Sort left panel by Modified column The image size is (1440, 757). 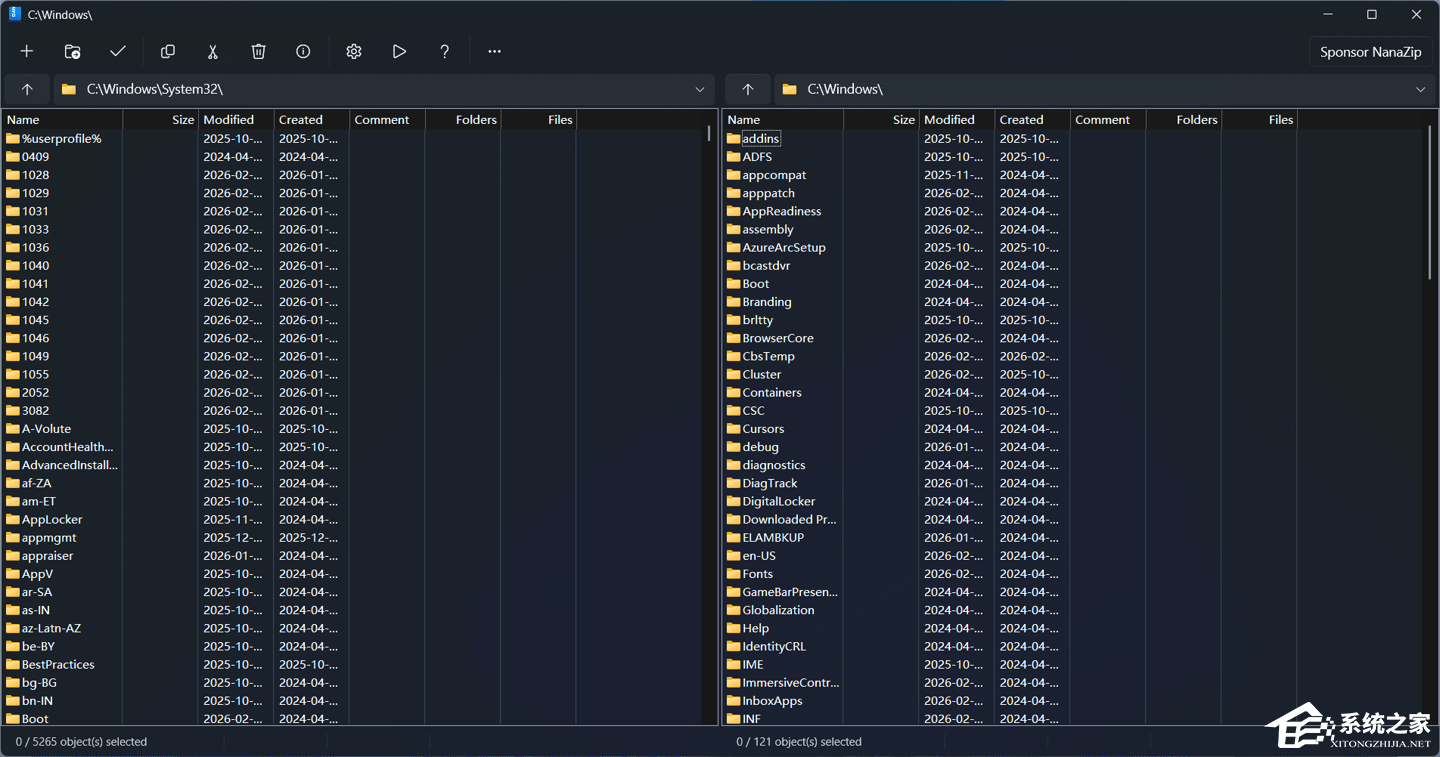click(x=236, y=119)
